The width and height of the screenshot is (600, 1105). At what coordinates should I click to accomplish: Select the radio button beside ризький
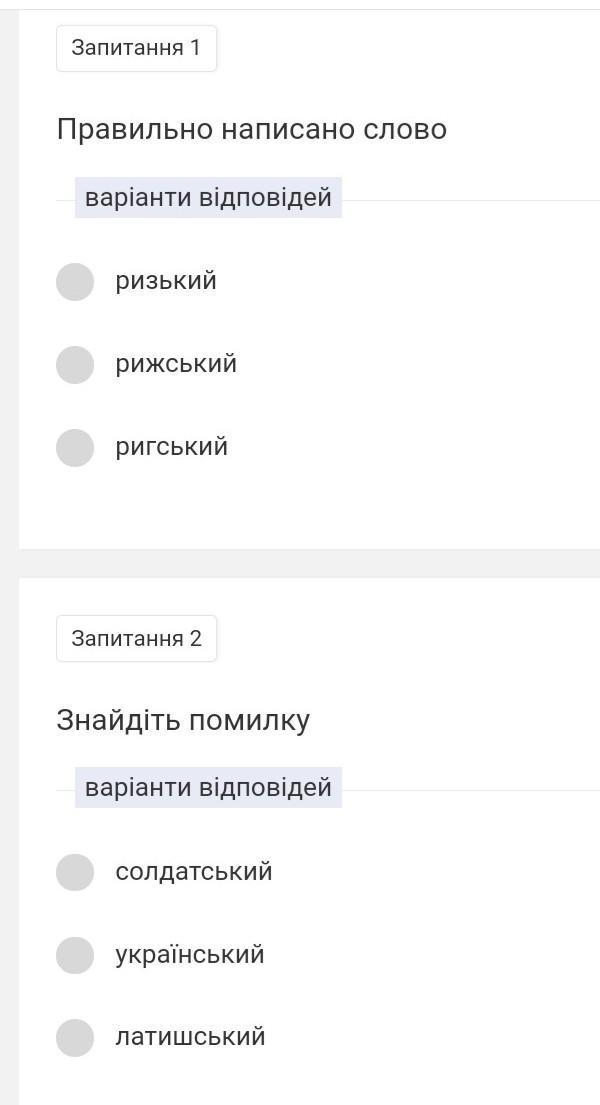(x=75, y=282)
